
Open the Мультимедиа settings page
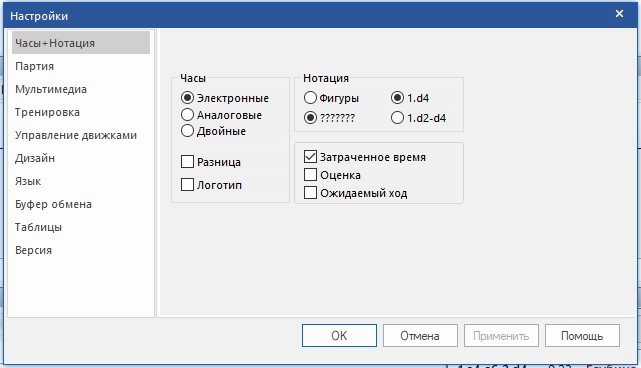[81, 89]
